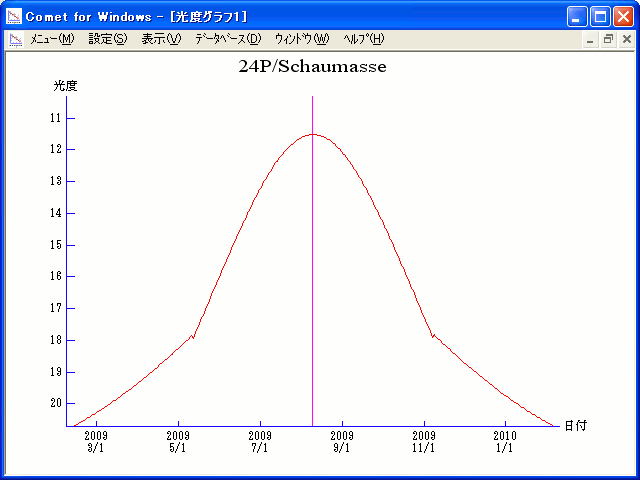Expand the 表示(V) view menu
The height and width of the screenshot is (480, 640).
pos(161,39)
